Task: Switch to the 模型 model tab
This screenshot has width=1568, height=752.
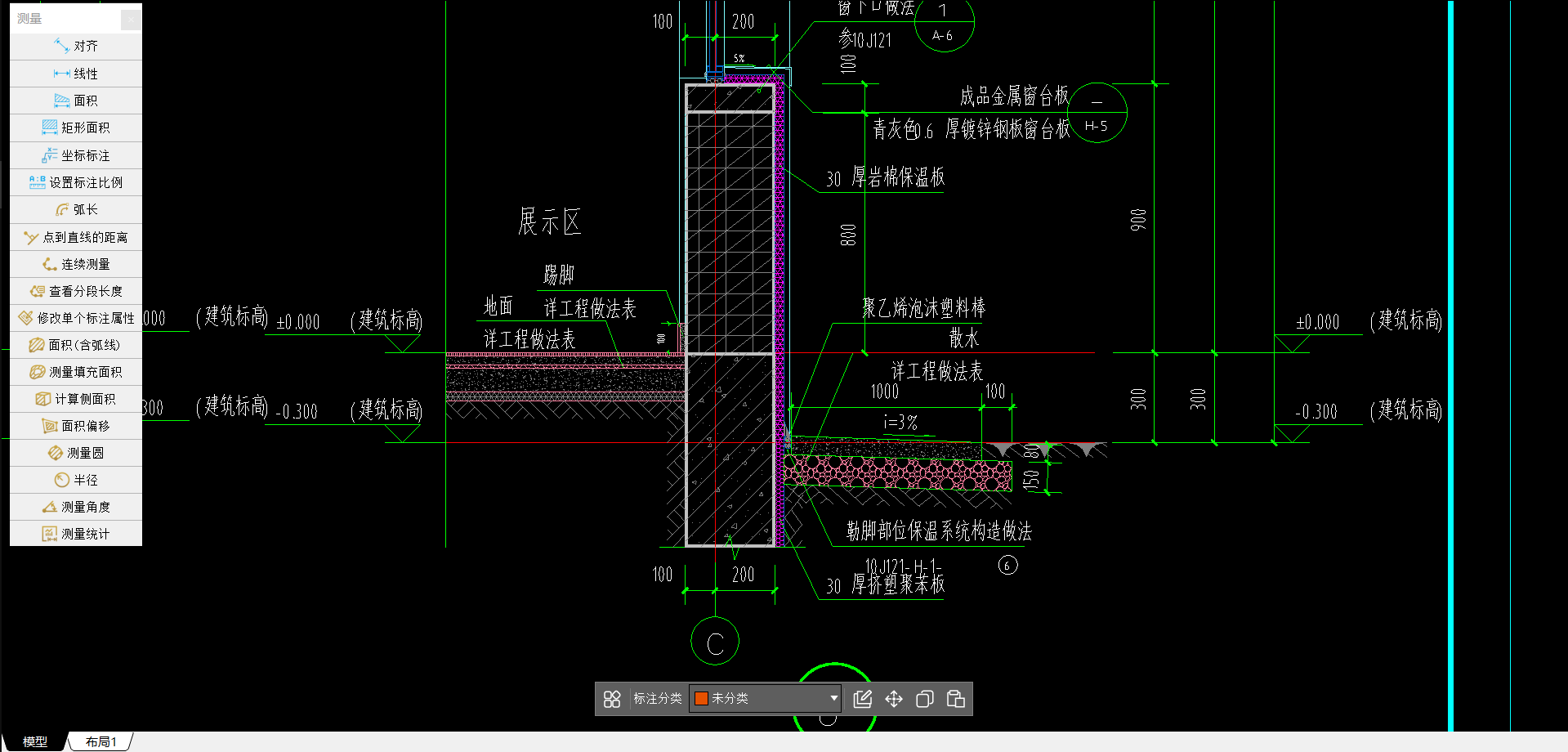Action: click(x=35, y=741)
